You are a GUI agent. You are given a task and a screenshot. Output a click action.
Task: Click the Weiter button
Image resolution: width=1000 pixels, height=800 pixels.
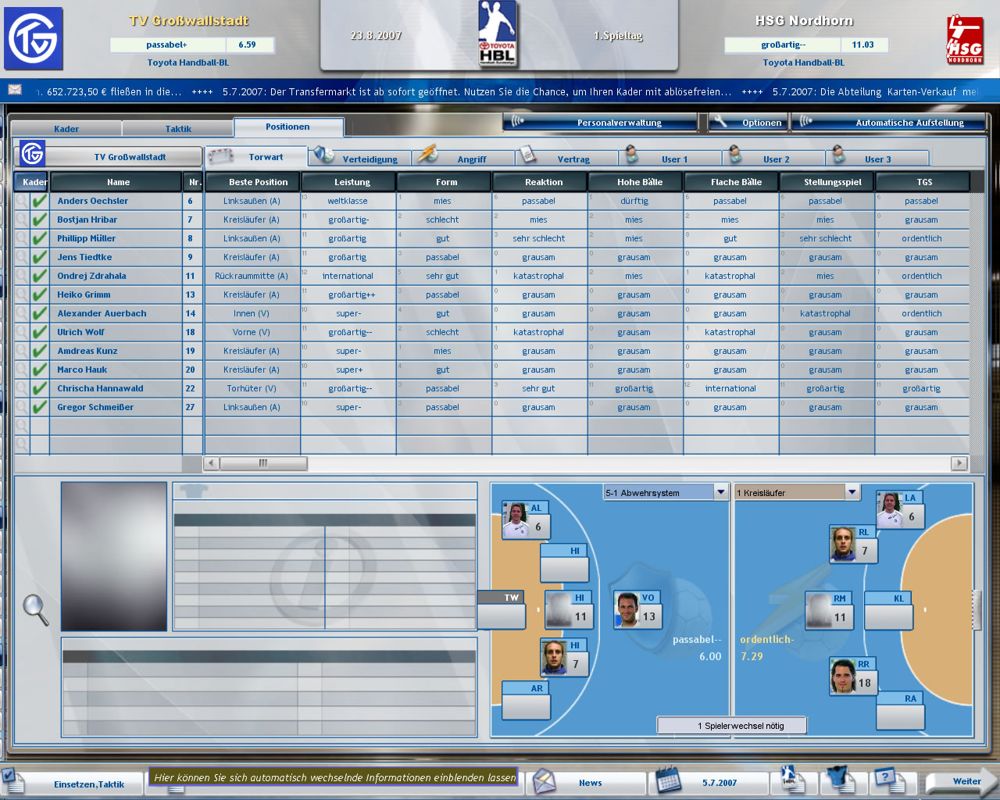960,781
